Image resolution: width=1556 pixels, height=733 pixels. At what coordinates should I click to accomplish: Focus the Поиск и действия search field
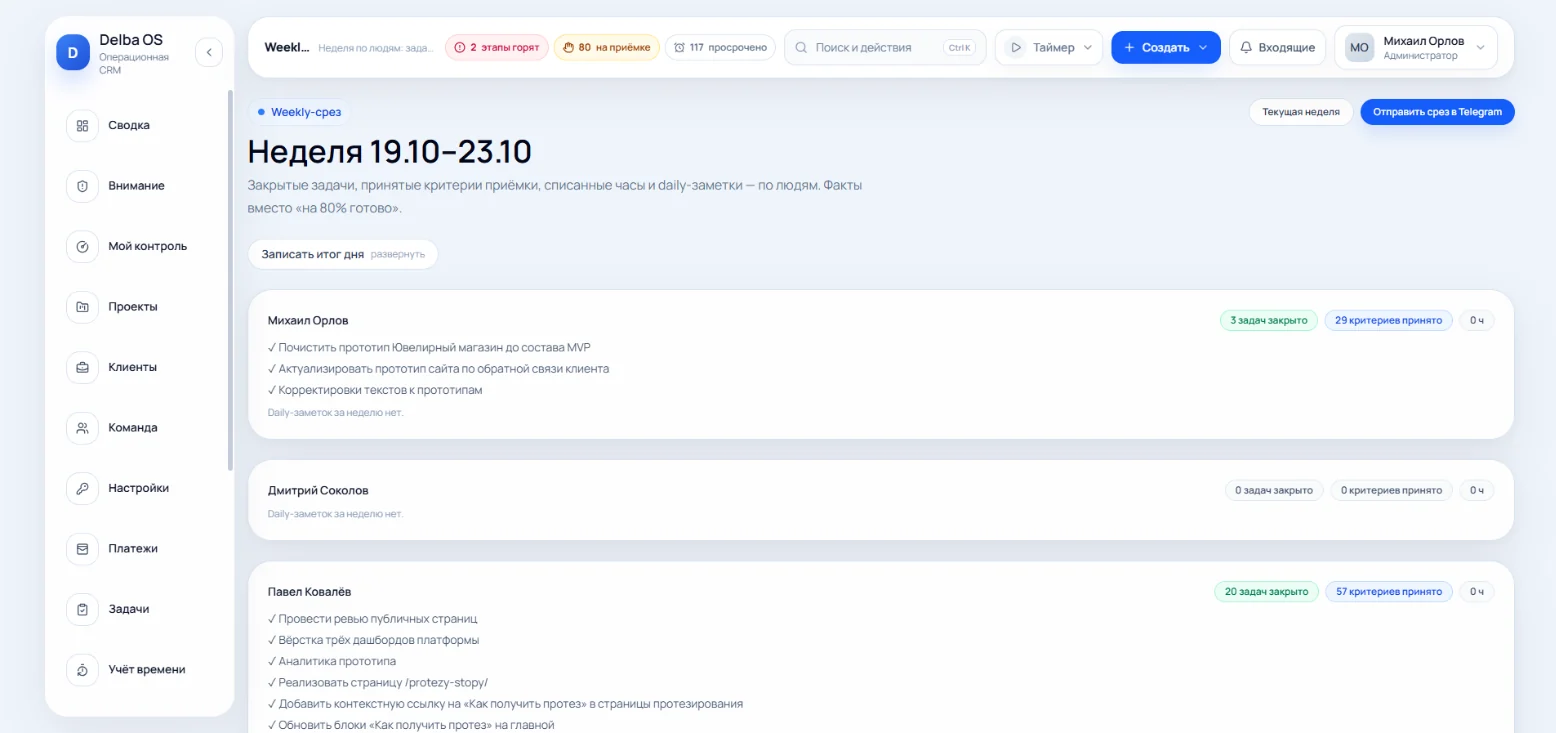pyautogui.click(x=885, y=47)
